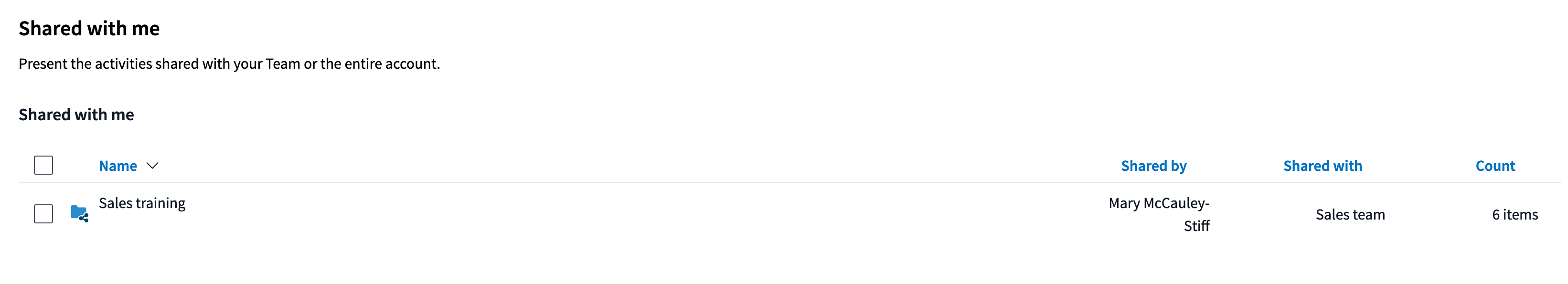The width and height of the screenshot is (1568, 284).
Task: Click the sharer name Mary McCauley-Stiff
Action: tap(1159, 214)
